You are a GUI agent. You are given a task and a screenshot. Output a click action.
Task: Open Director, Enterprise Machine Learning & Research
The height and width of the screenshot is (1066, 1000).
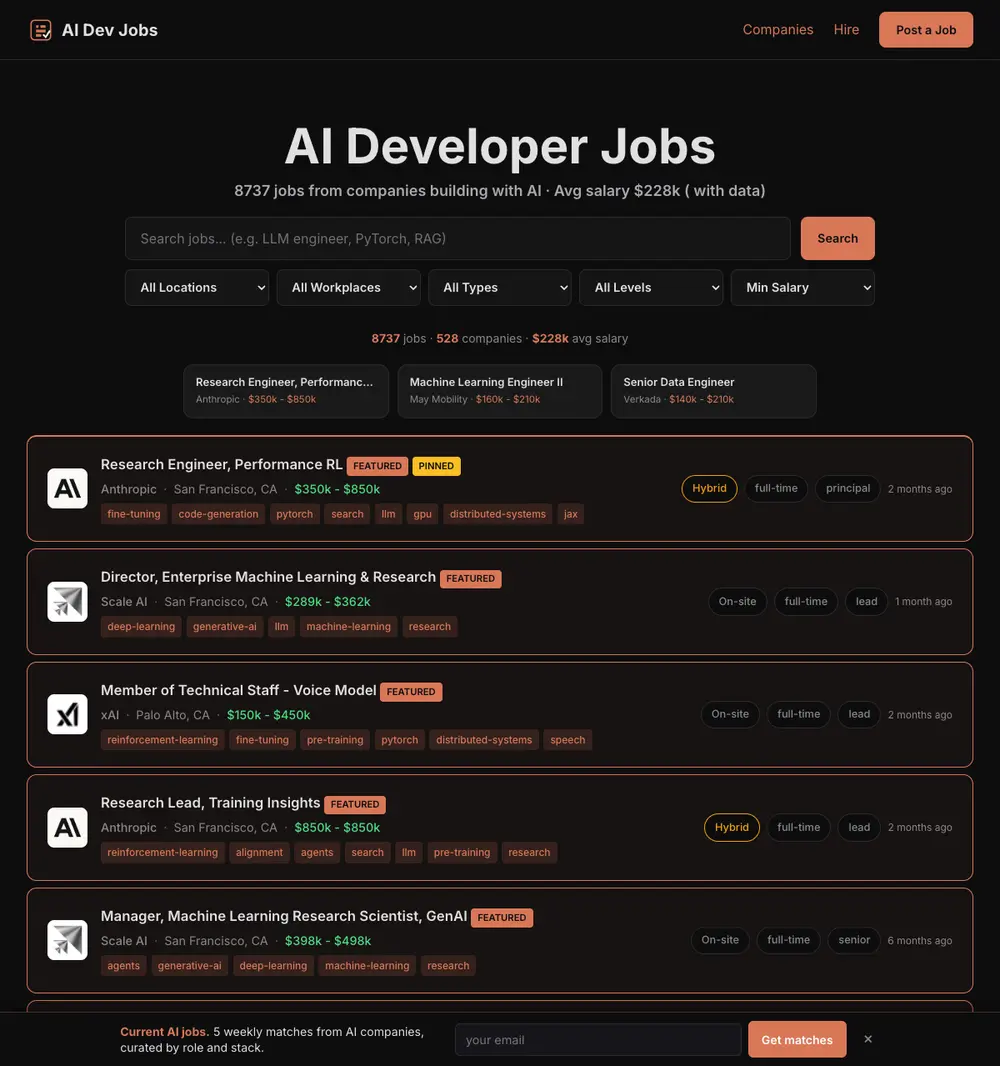pos(268,577)
